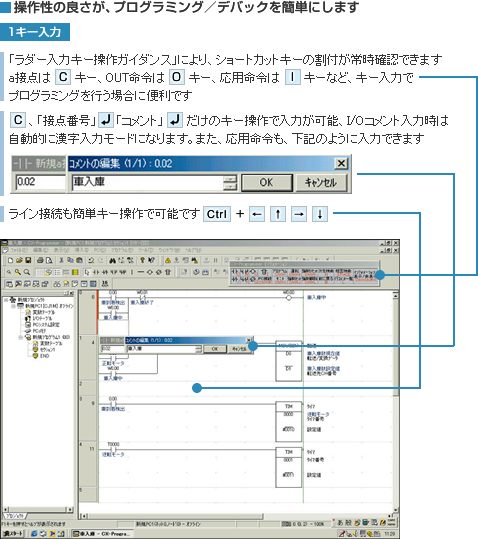
Task: Open the ヘルプ(H) menu
Action: point(192,250)
